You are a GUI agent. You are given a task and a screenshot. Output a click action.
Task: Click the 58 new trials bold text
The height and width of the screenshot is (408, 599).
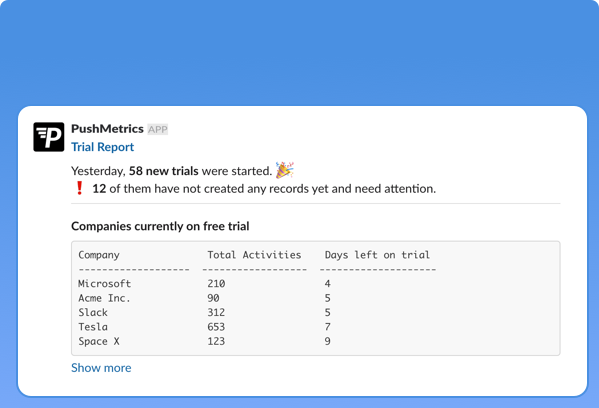(164, 171)
